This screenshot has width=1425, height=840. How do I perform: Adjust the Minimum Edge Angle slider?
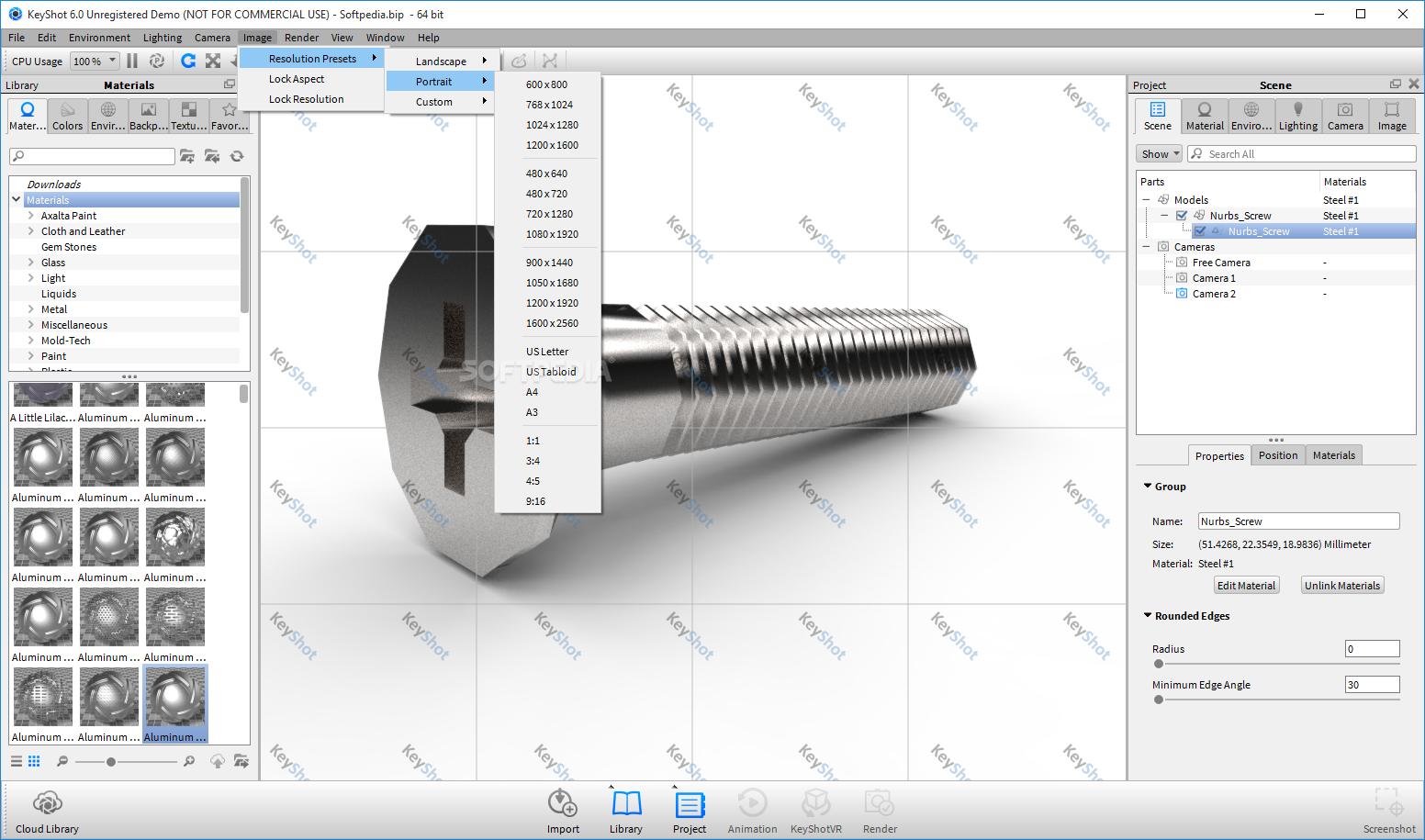(x=1159, y=700)
